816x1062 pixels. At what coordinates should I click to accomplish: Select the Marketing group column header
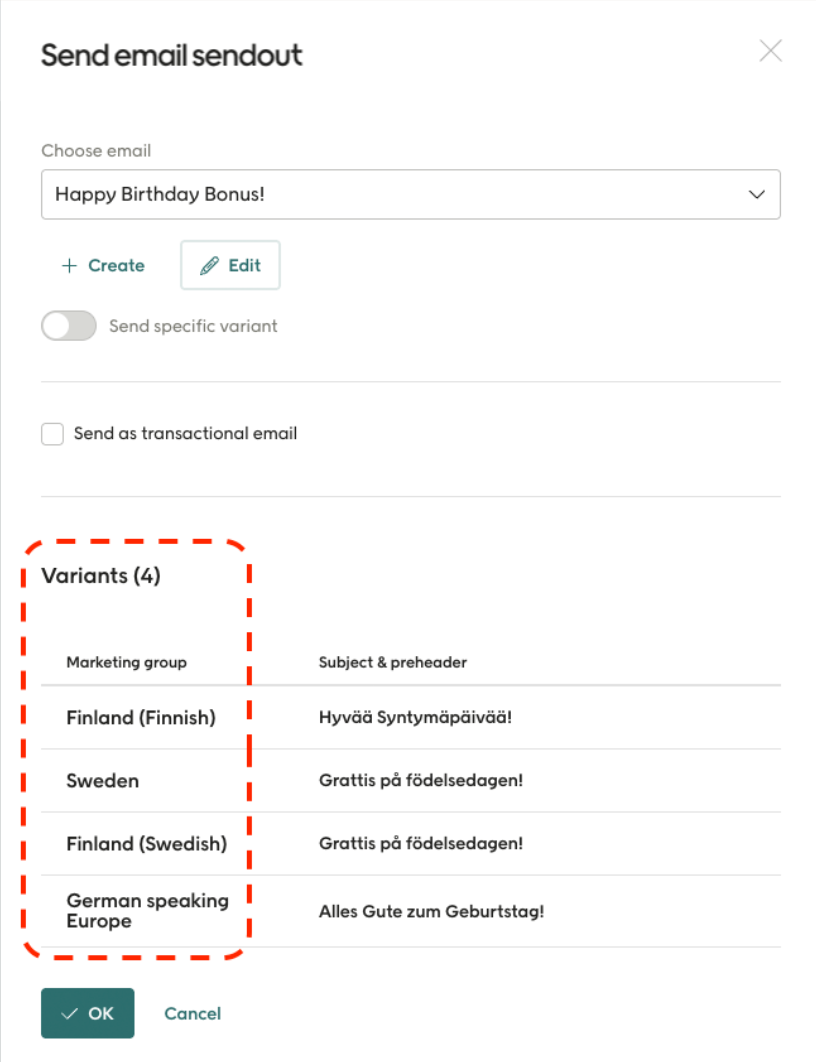coord(126,661)
